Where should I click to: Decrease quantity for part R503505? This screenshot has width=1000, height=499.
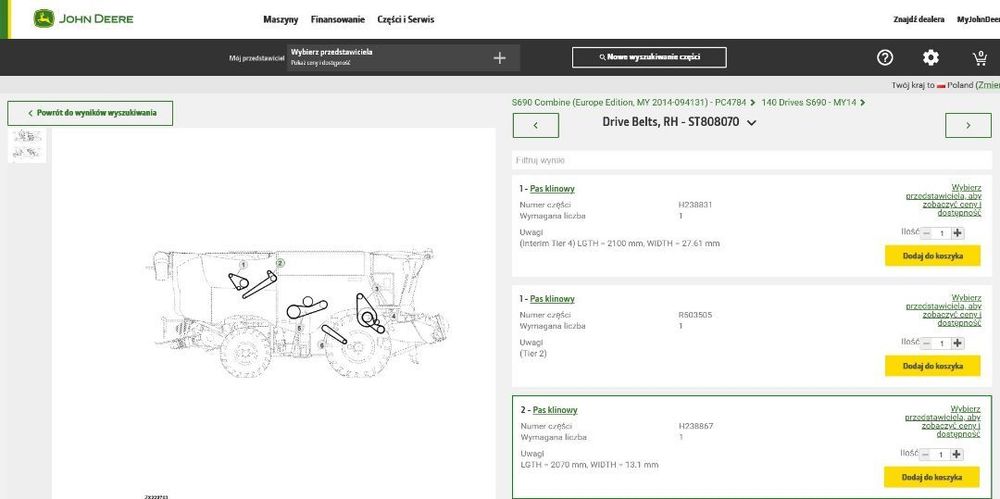[926, 343]
